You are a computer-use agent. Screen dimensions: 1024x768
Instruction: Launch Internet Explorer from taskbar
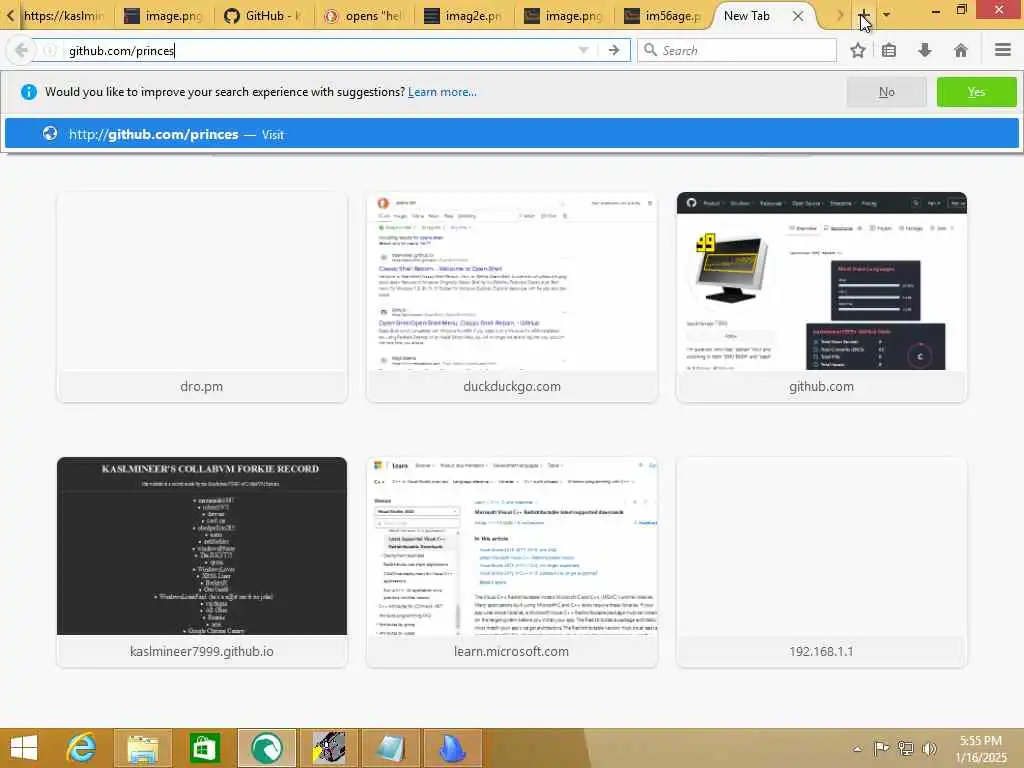pyautogui.click(x=81, y=748)
